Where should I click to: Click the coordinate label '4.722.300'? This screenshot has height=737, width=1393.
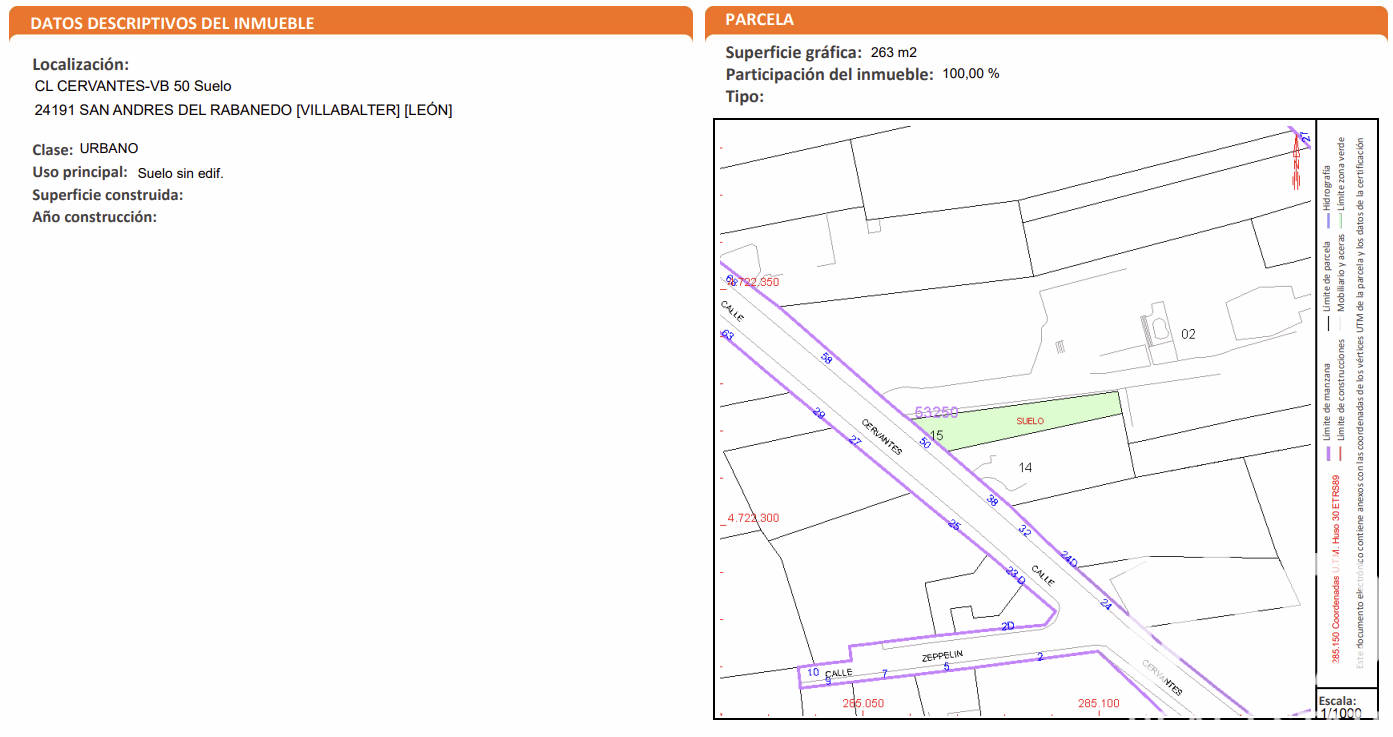[753, 518]
